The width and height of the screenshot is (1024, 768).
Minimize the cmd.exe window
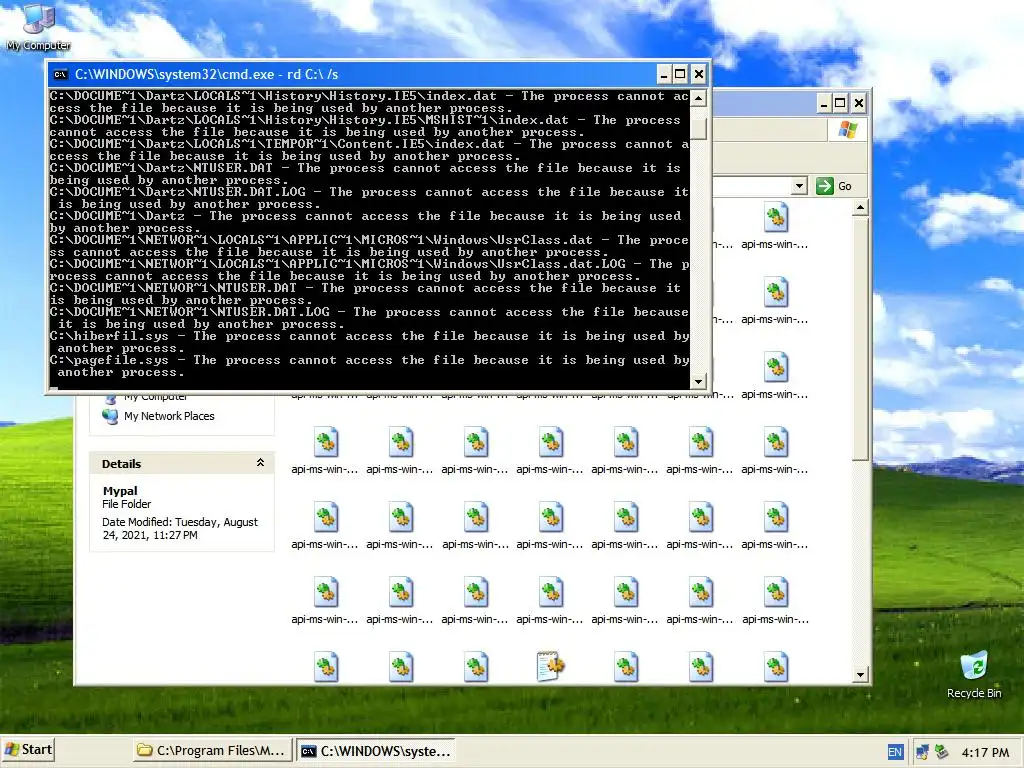tap(664, 74)
